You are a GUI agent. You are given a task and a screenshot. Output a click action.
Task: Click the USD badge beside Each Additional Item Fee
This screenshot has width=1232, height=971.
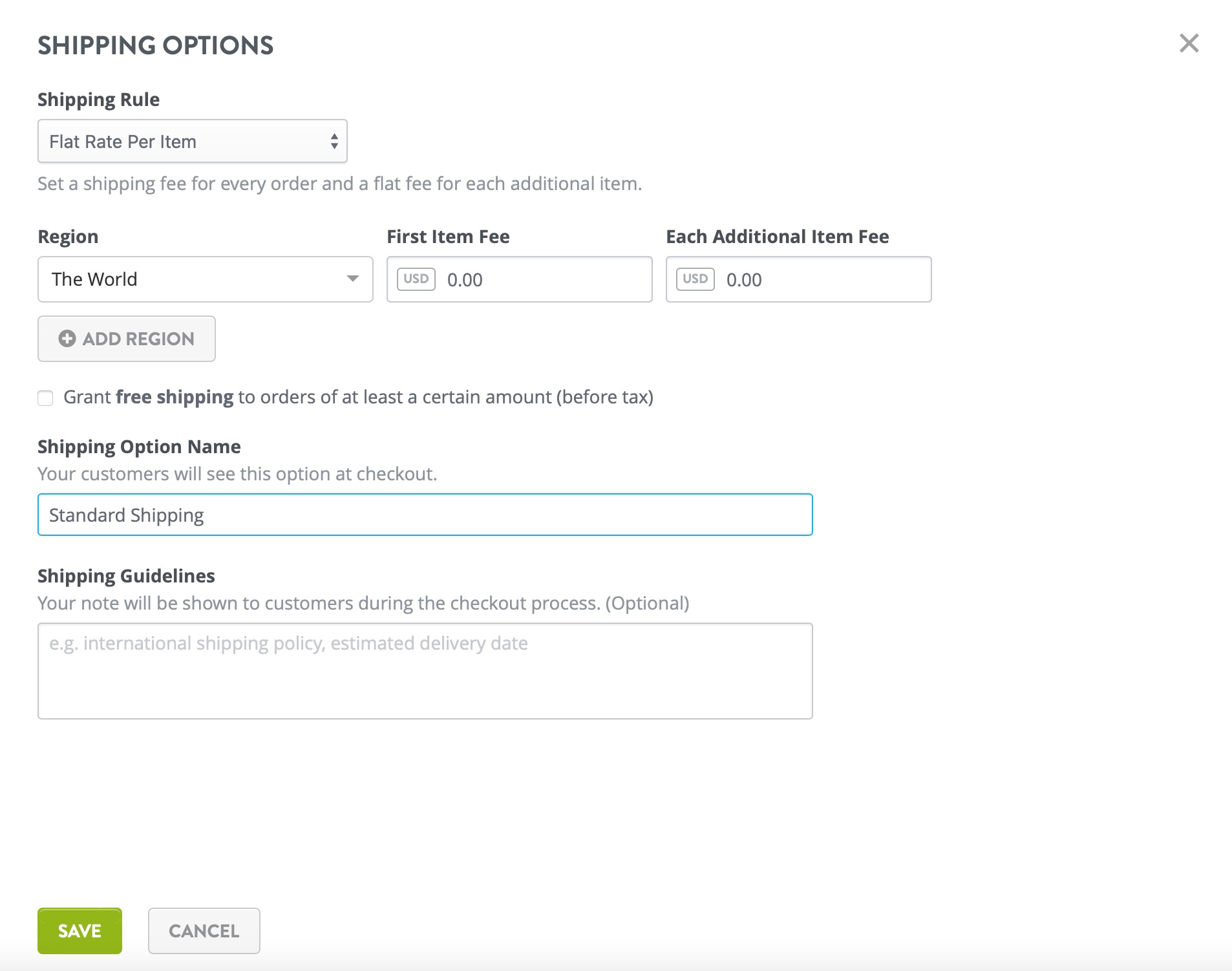pyautogui.click(x=696, y=279)
